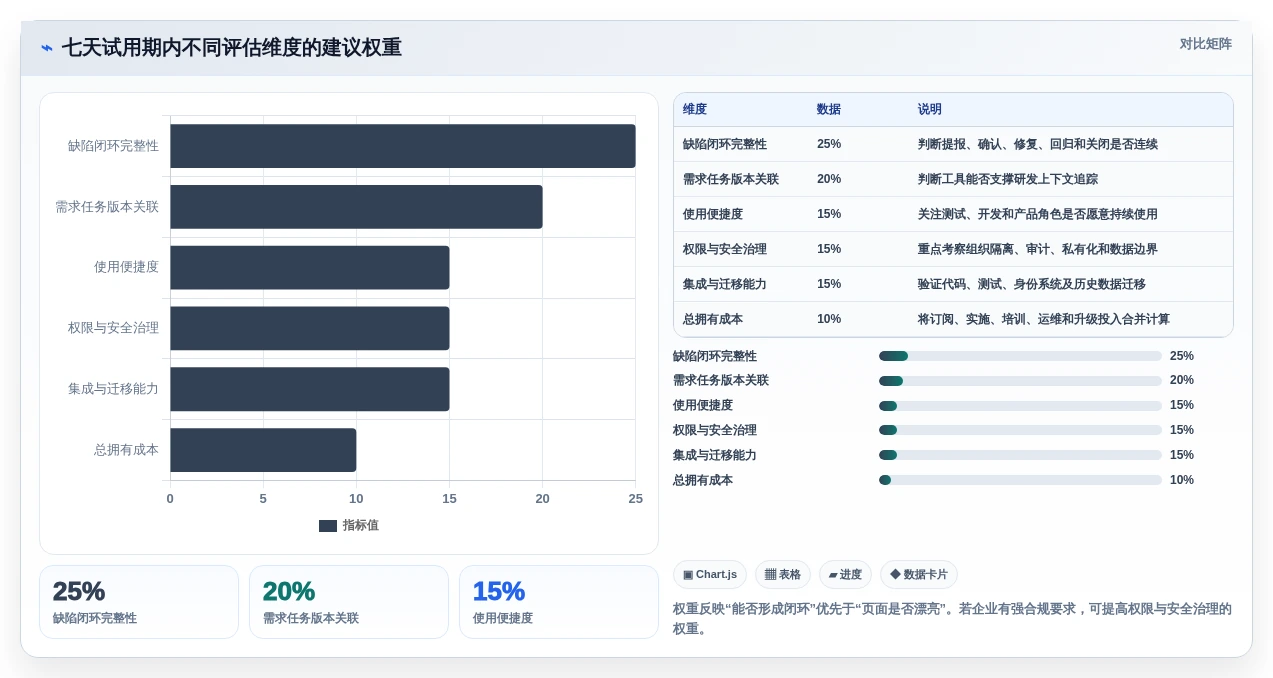Select the 需求任务版本关联 bar in chart

pyautogui.click(x=356, y=207)
